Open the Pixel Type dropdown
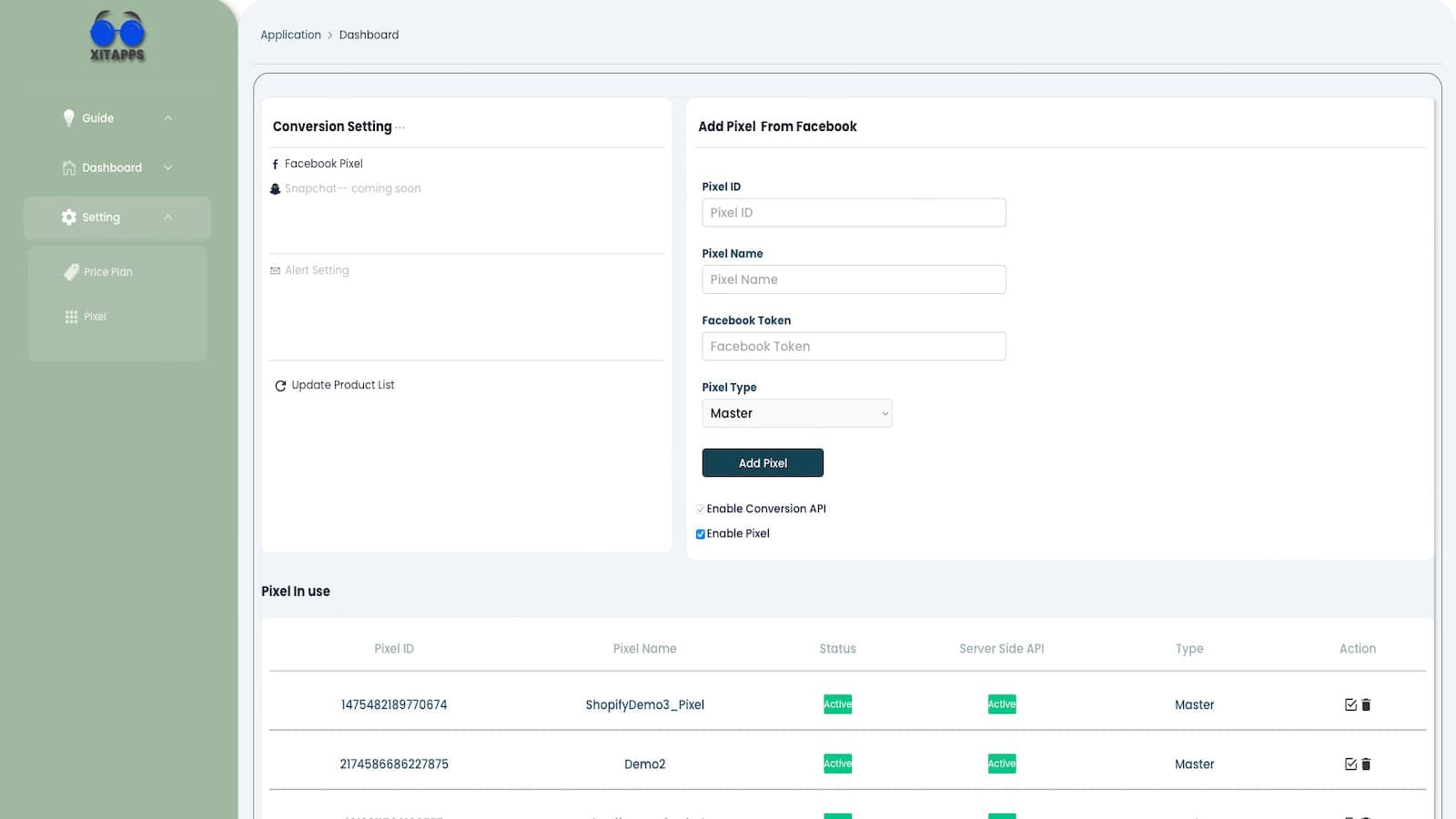 pos(796,413)
